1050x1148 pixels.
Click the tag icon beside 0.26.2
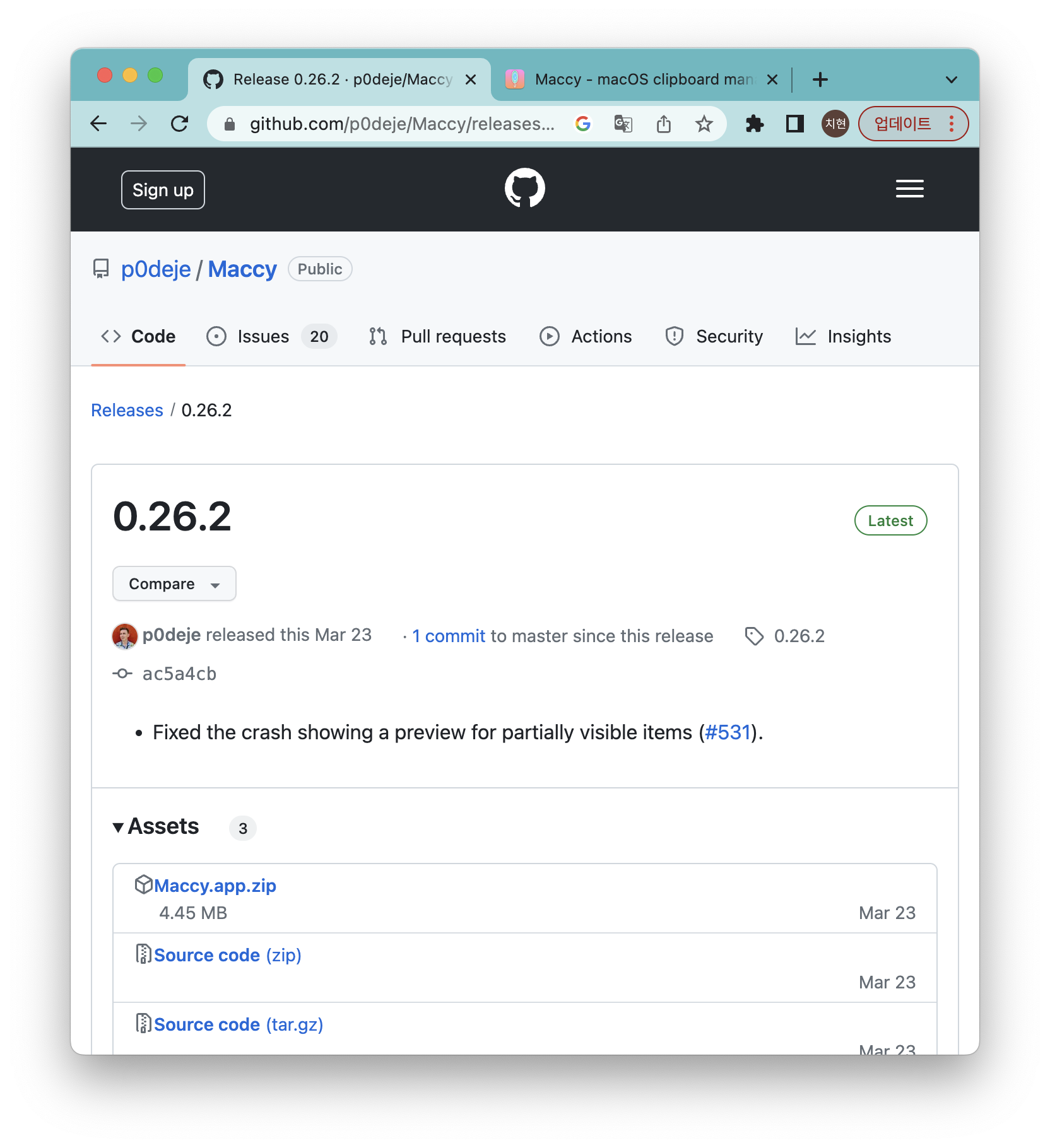tap(754, 636)
